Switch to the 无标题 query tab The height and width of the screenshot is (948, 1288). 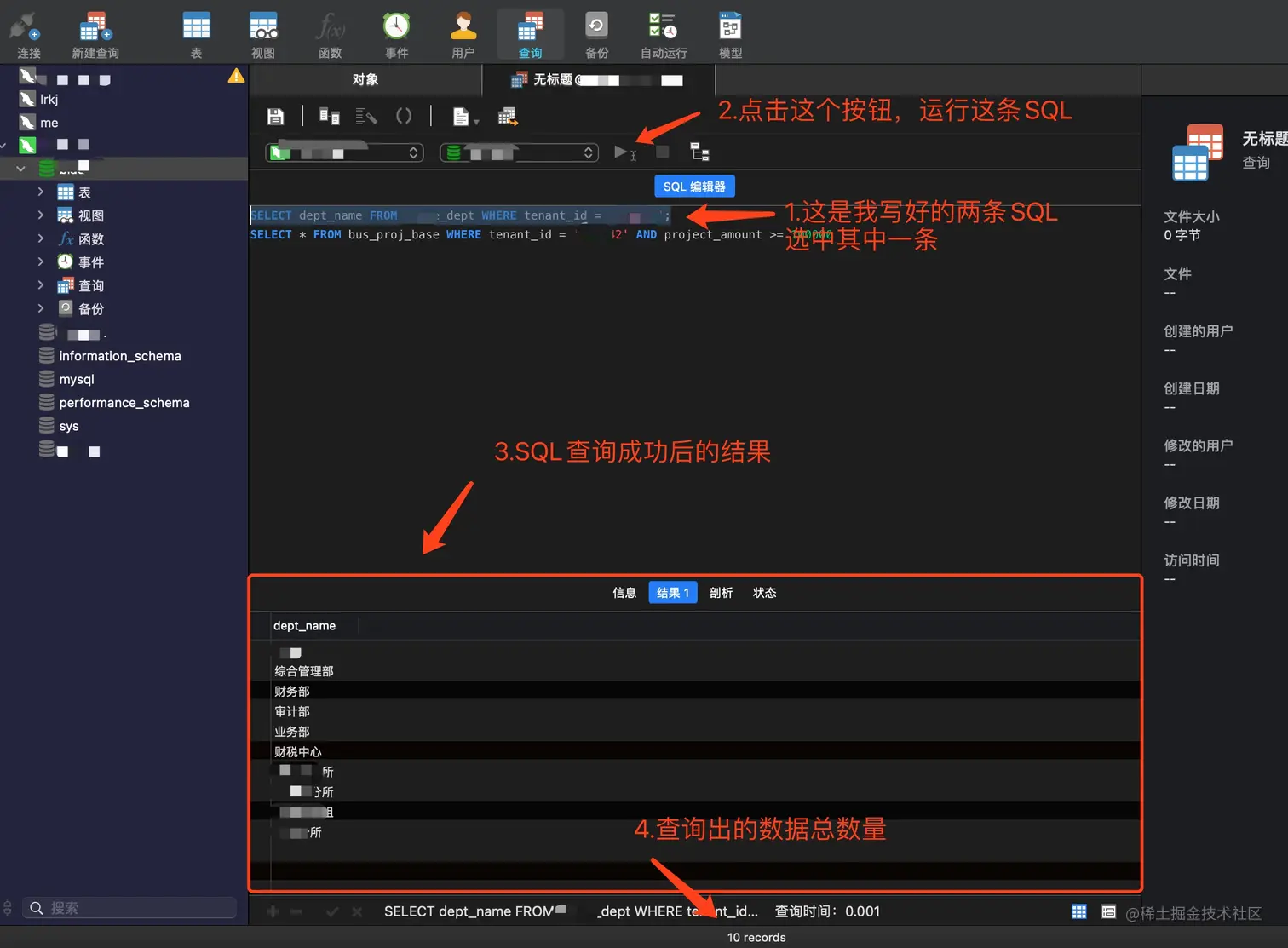pos(599,79)
